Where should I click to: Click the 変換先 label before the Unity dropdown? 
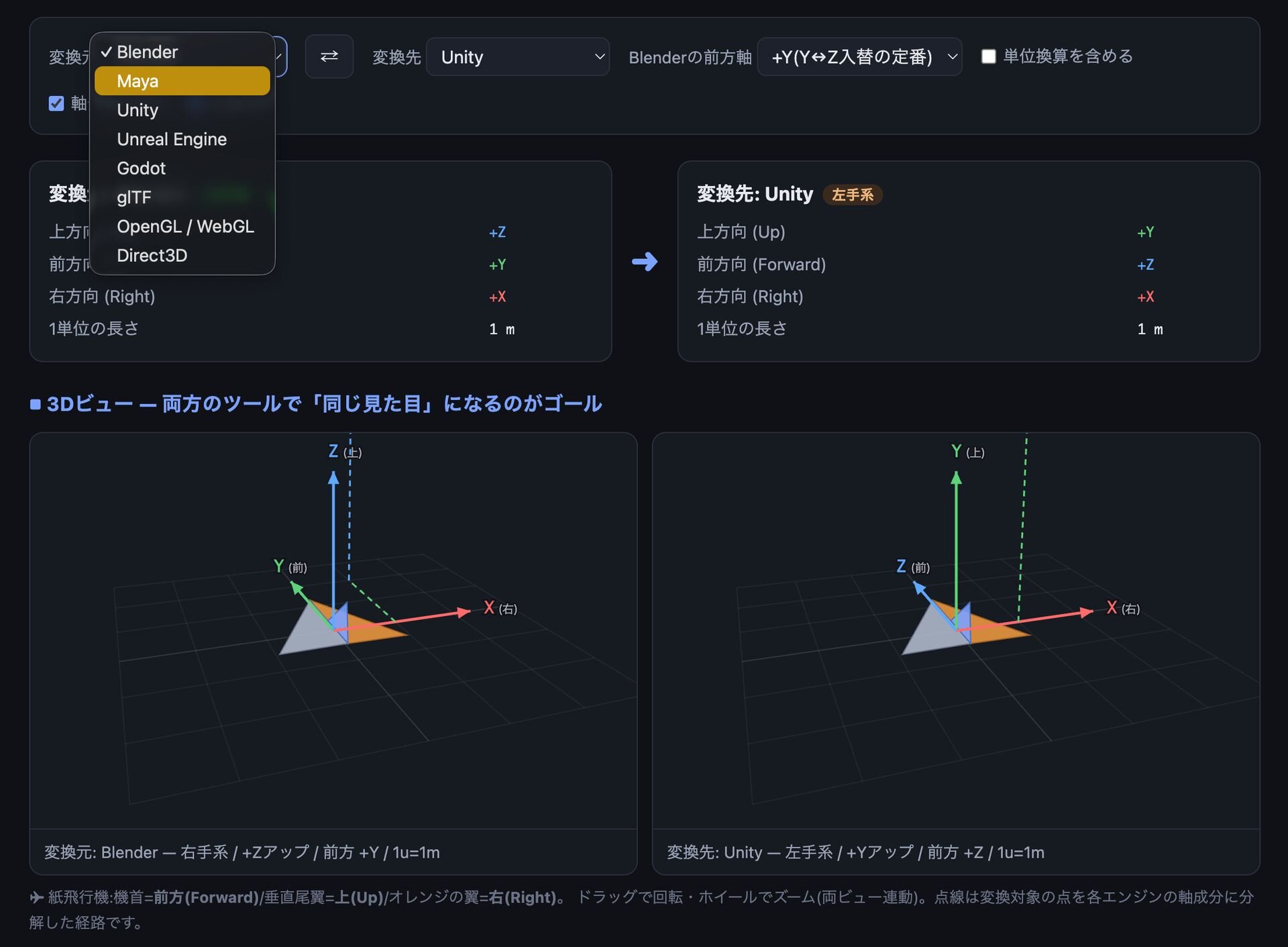396,57
